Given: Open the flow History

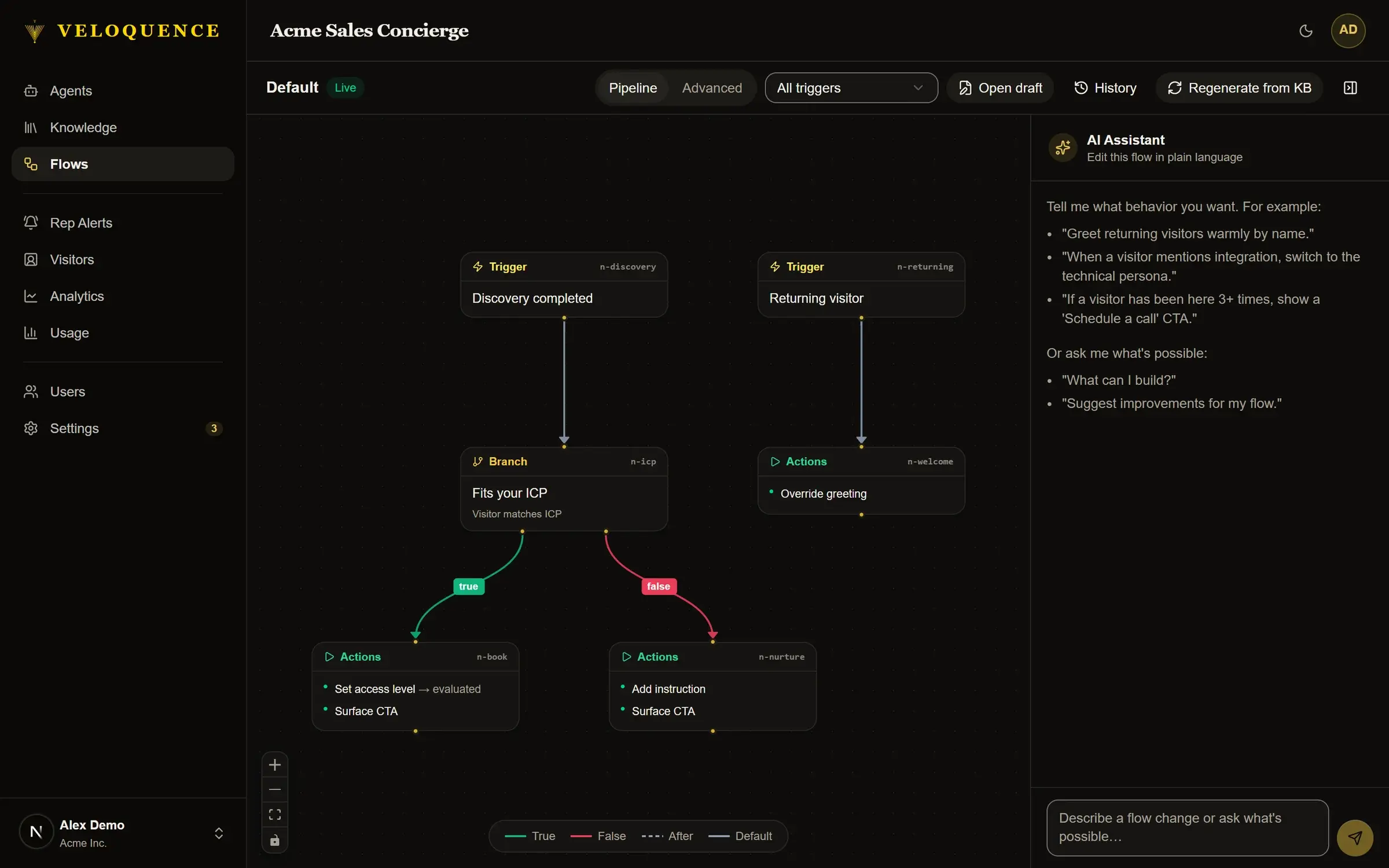Looking at the screenshot, I should coord(1105,88).
